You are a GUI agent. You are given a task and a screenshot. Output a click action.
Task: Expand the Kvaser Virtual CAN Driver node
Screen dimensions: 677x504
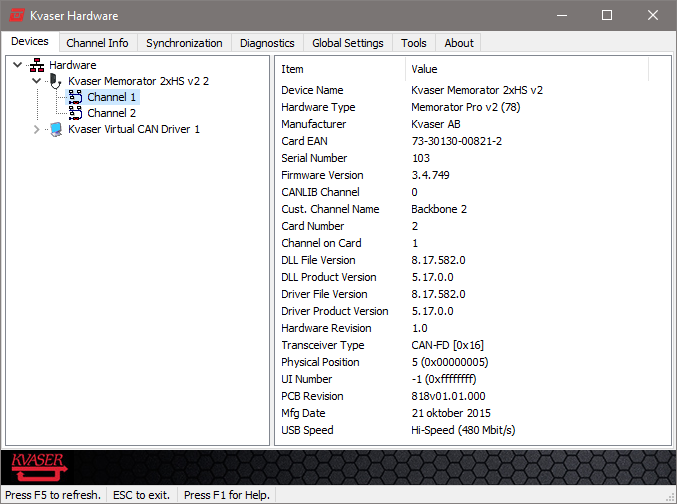pyautogui.click(x=37, y=129)
